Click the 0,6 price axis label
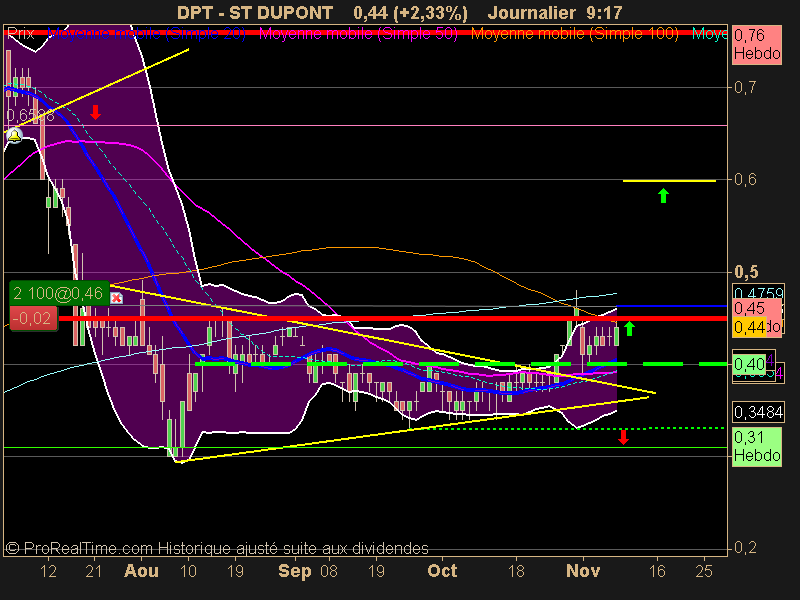 [745, 179]
